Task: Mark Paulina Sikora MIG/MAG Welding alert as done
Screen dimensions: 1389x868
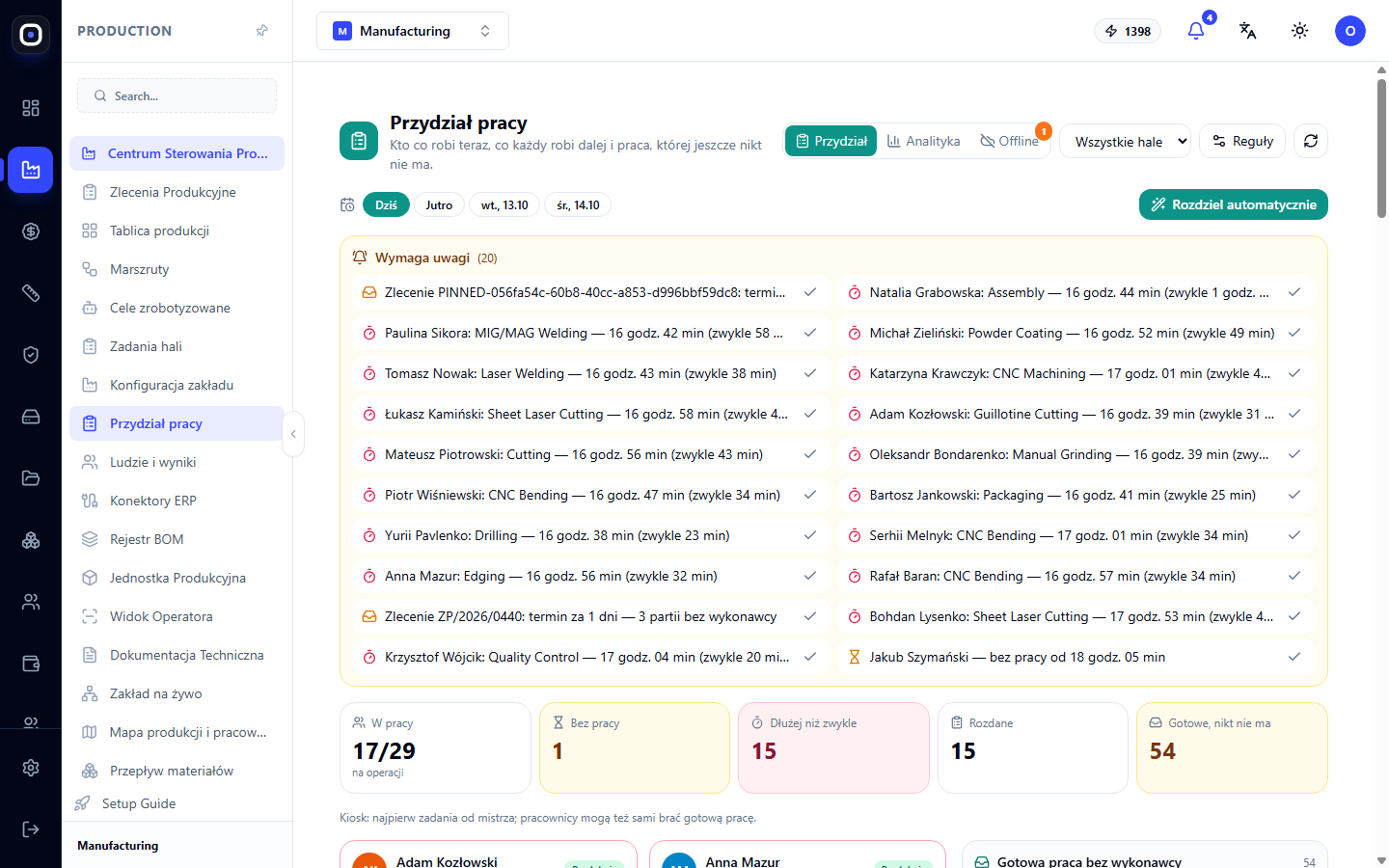Action: (x=810, y=333)
